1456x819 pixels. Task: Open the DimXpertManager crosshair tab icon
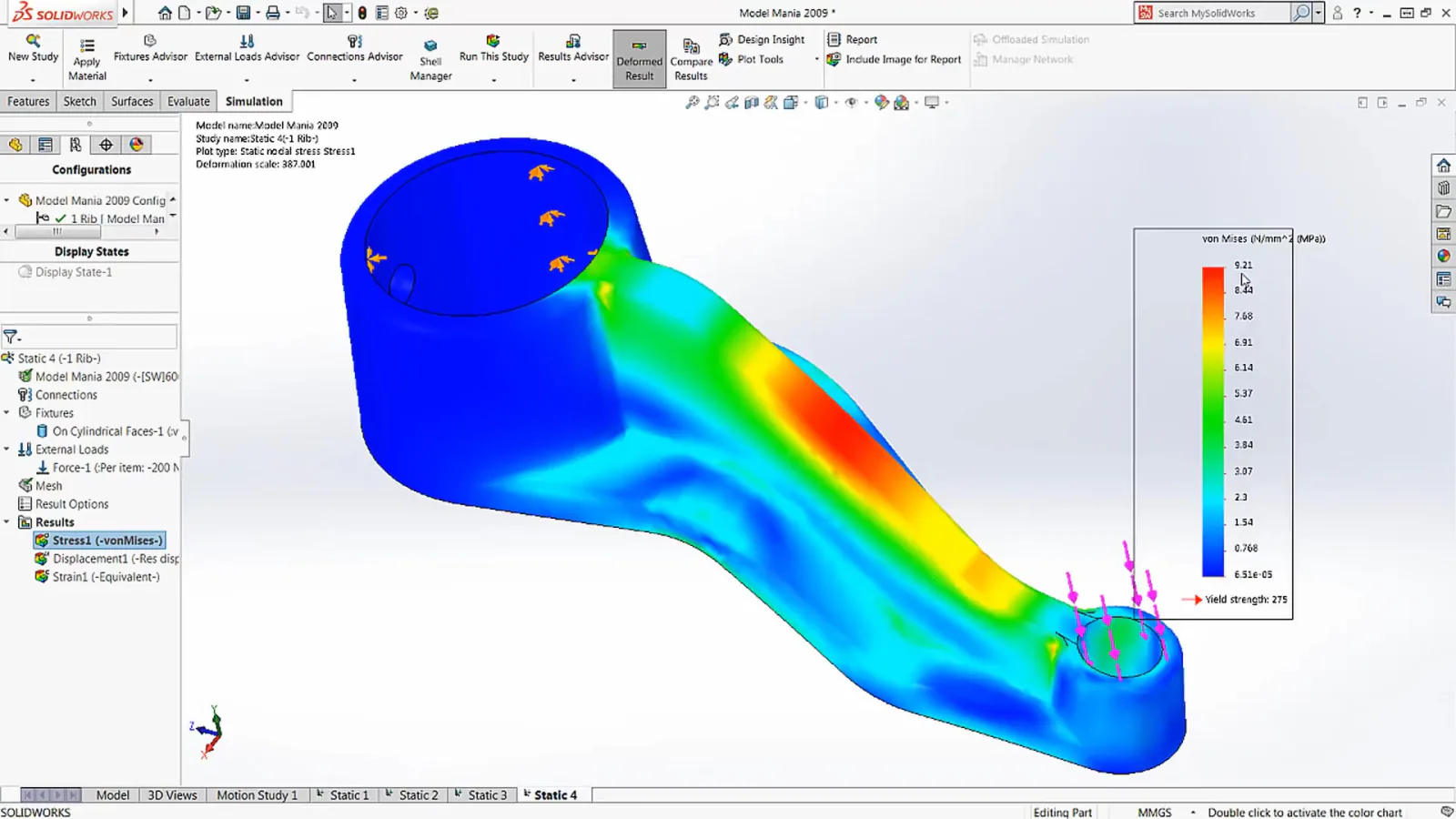click(106, 145)
